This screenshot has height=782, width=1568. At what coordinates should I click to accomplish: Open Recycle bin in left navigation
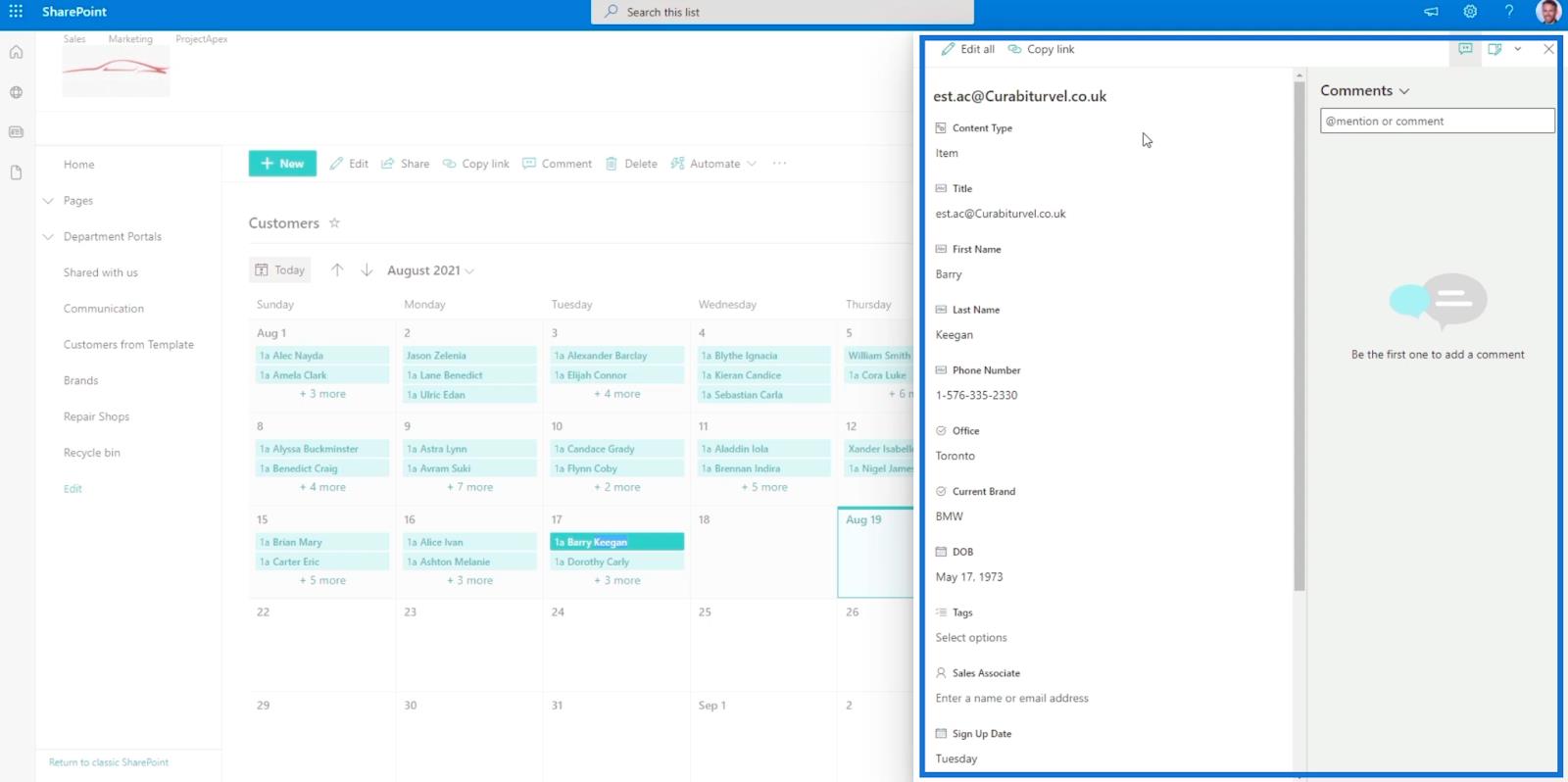coord(92,453)
